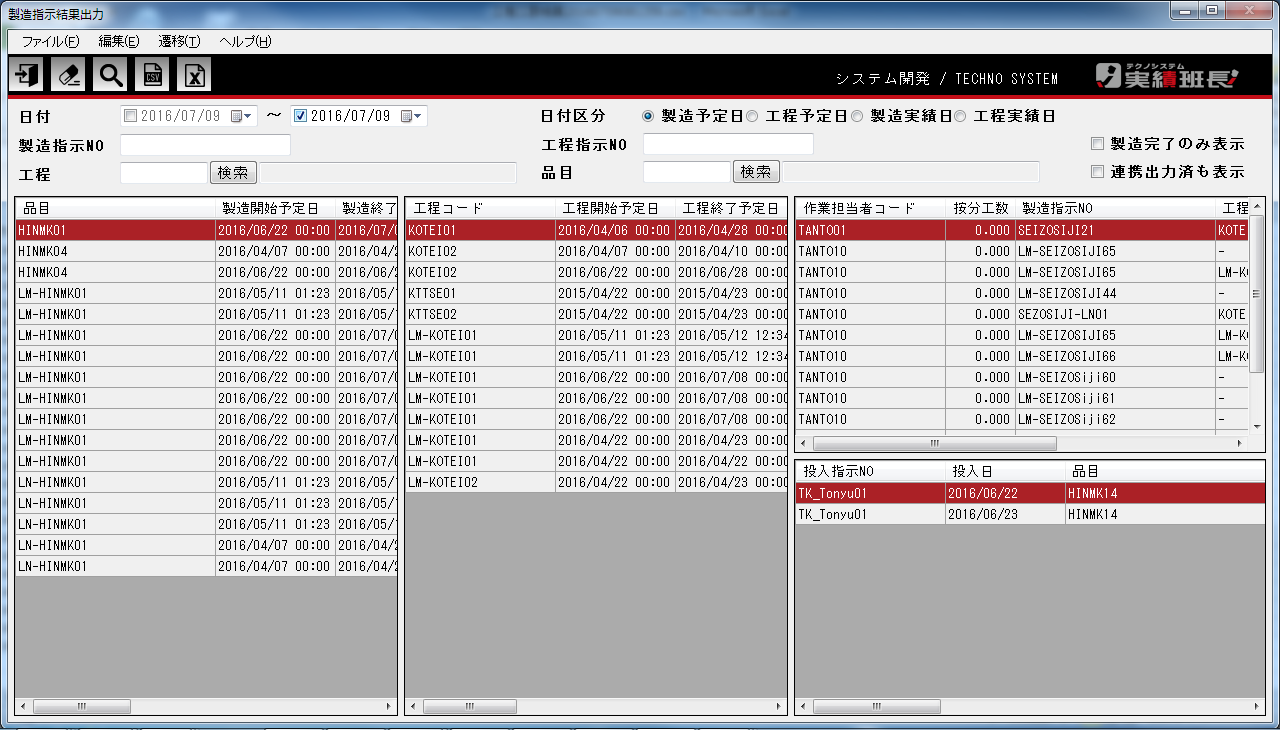Screen dimensions: 1280x730
Task: Open the start date calendar dropdown
Action: pyautogui.click(x=243, y=116)
